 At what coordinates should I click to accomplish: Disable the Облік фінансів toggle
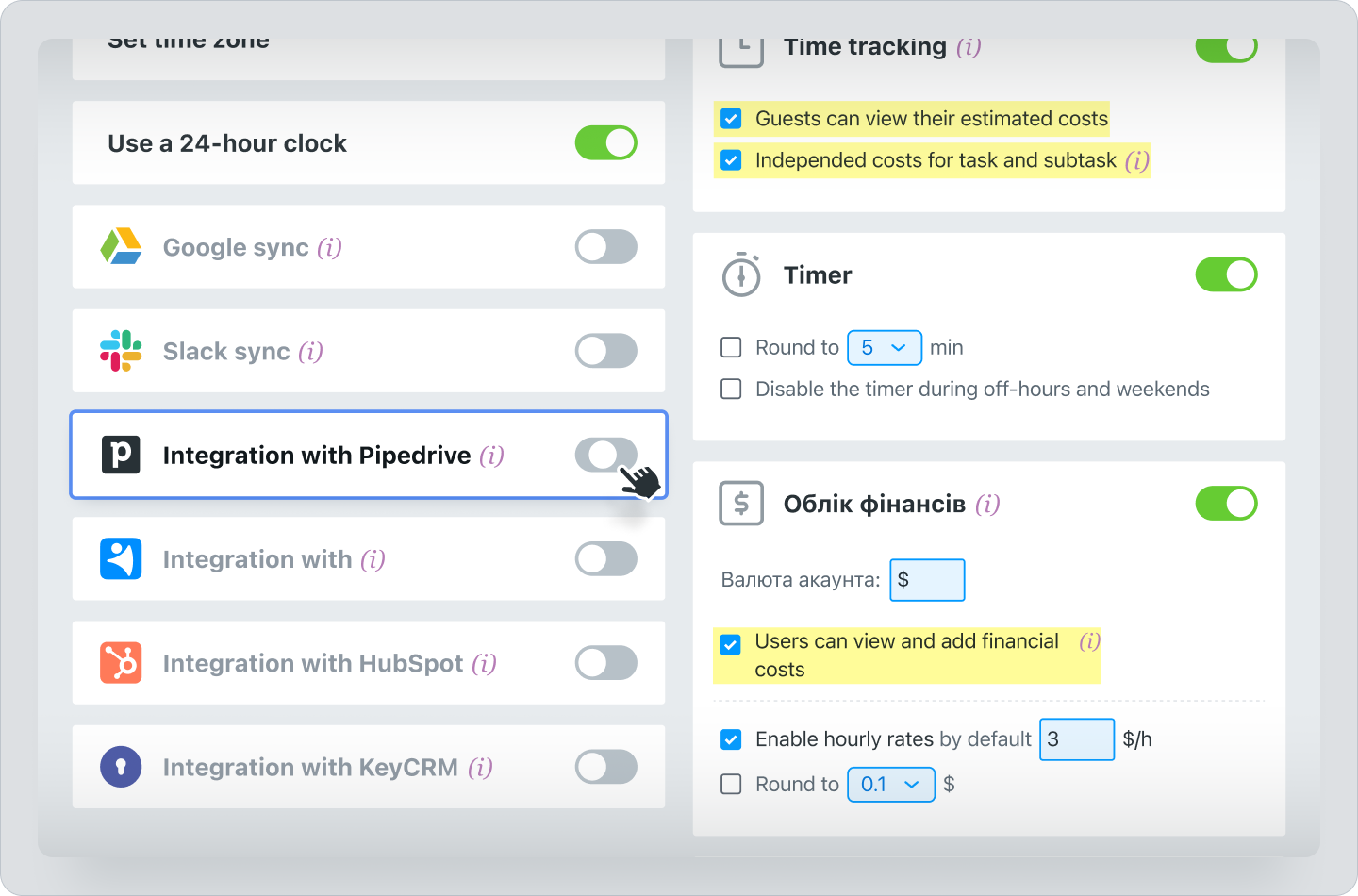coord(1226,503)
